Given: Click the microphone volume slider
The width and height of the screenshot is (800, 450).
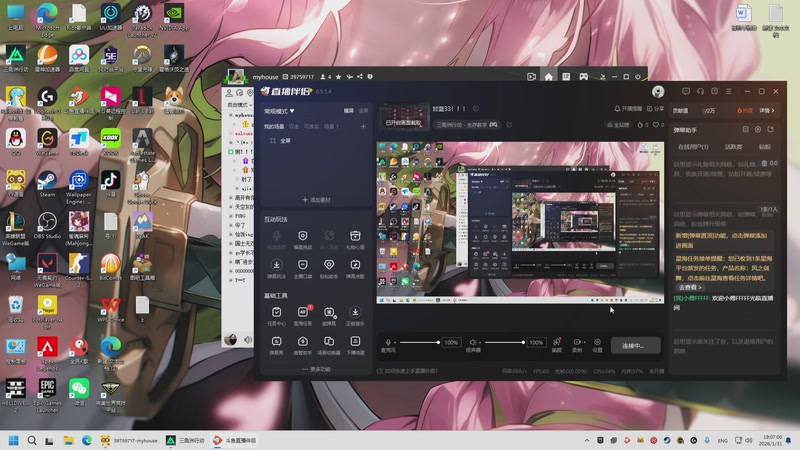Looking at the screenshot, I should click(419, 342).
